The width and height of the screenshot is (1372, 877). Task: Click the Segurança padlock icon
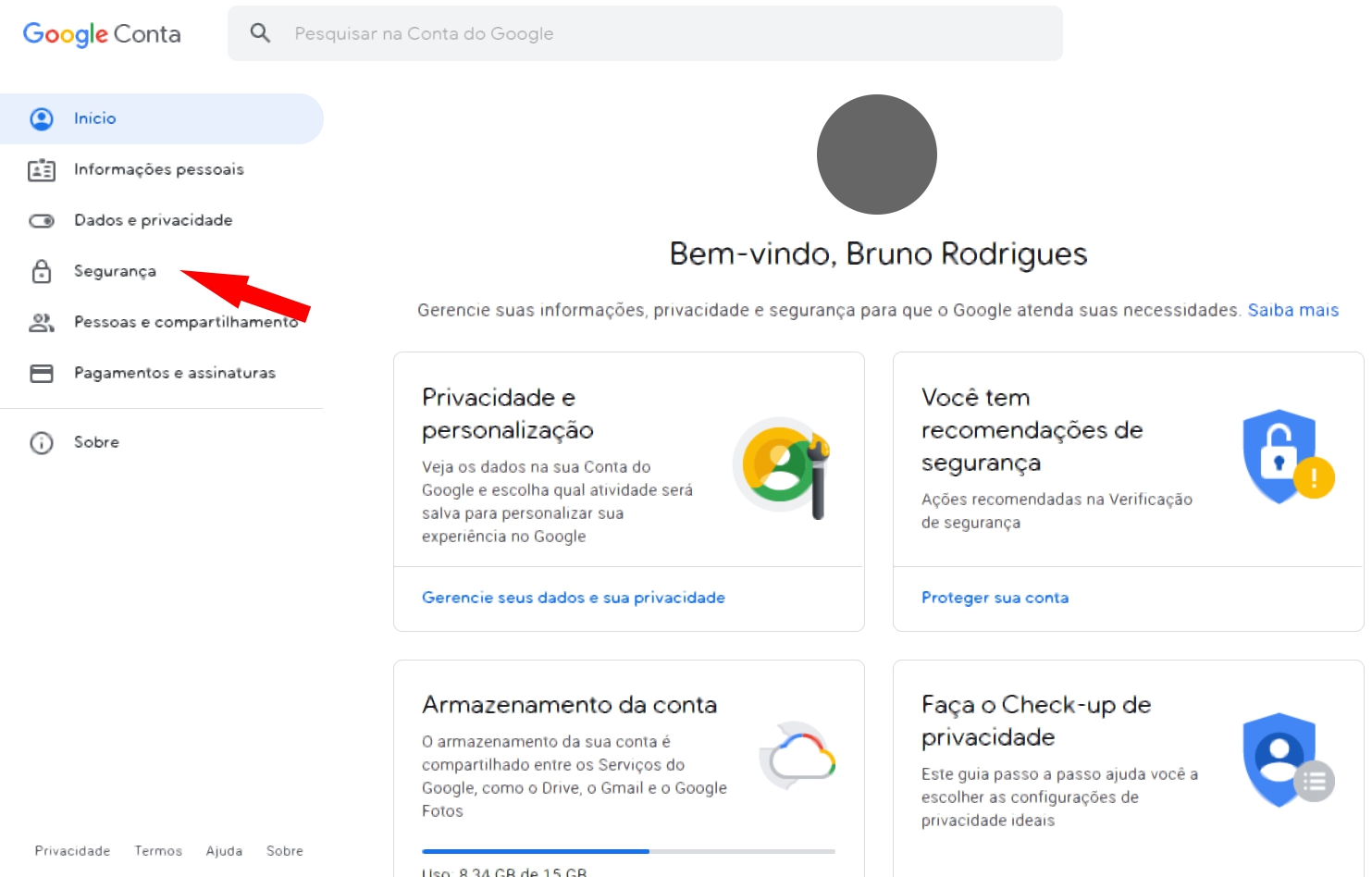click(x=42, y=271)
